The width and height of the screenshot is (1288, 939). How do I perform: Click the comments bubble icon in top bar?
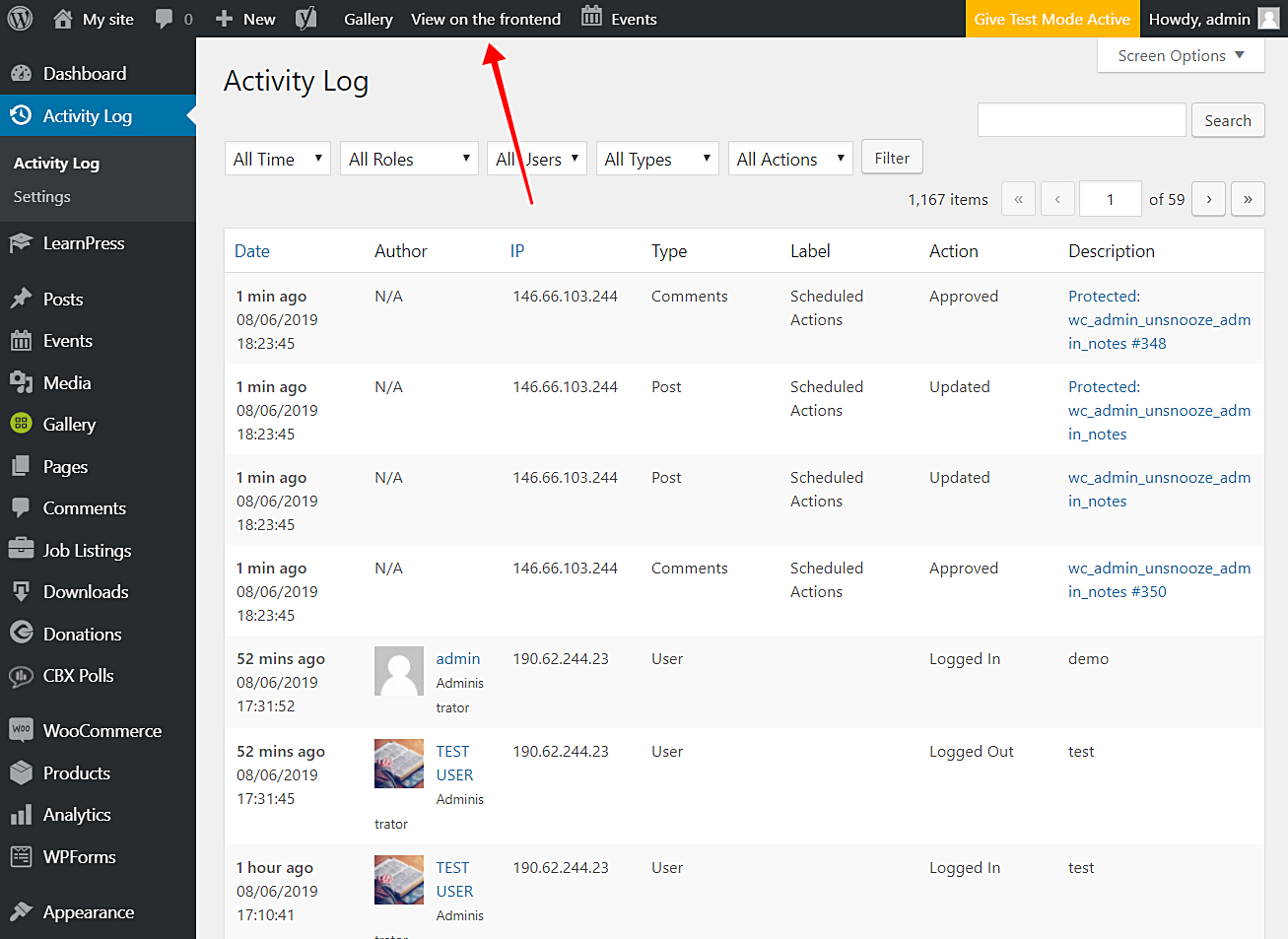coord(165,19)
